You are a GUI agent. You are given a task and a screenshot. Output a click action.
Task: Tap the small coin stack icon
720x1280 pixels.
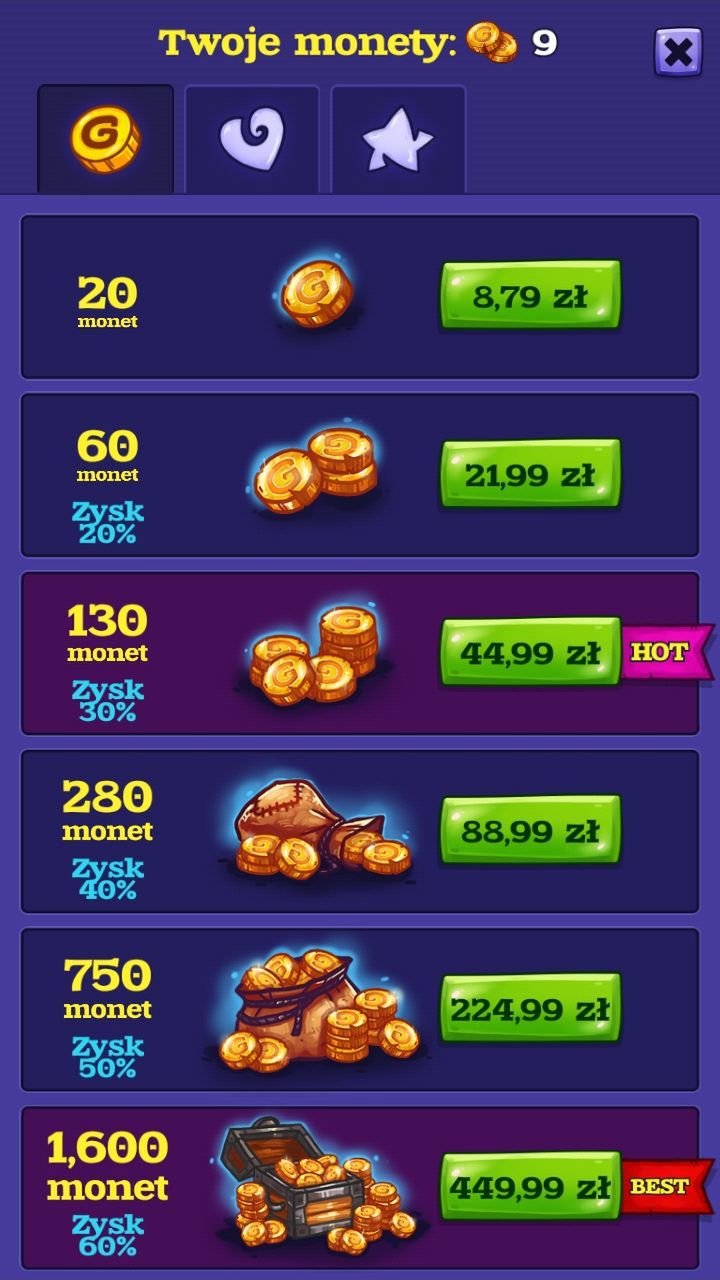click(315, 471)
